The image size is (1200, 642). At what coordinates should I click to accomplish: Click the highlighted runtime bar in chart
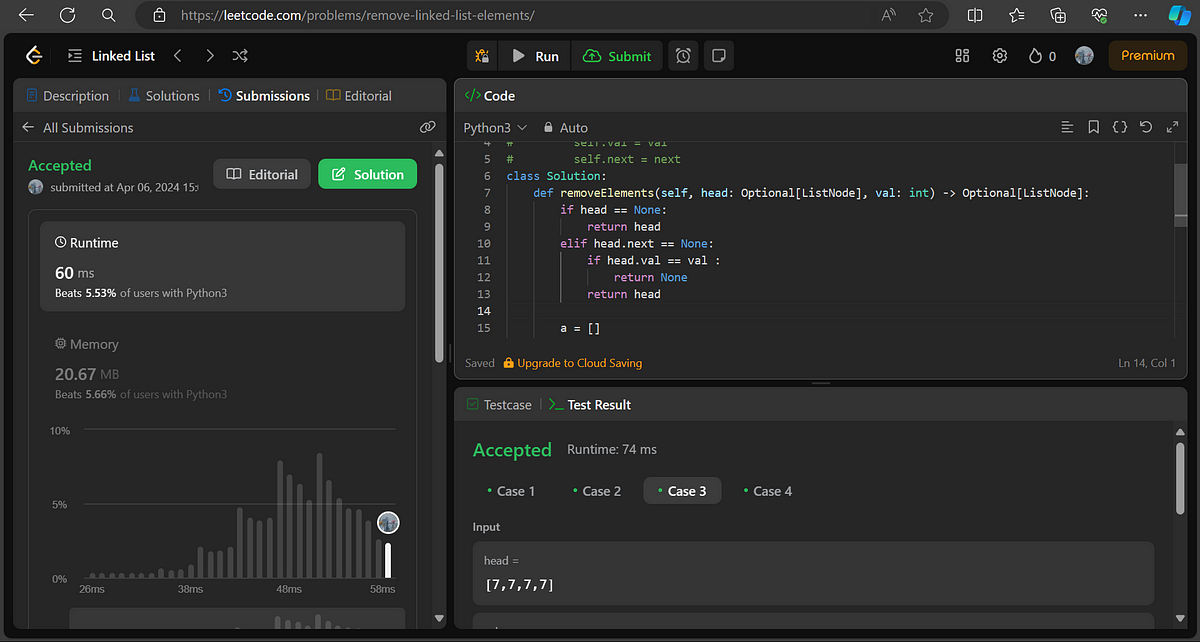click(388, 560)
